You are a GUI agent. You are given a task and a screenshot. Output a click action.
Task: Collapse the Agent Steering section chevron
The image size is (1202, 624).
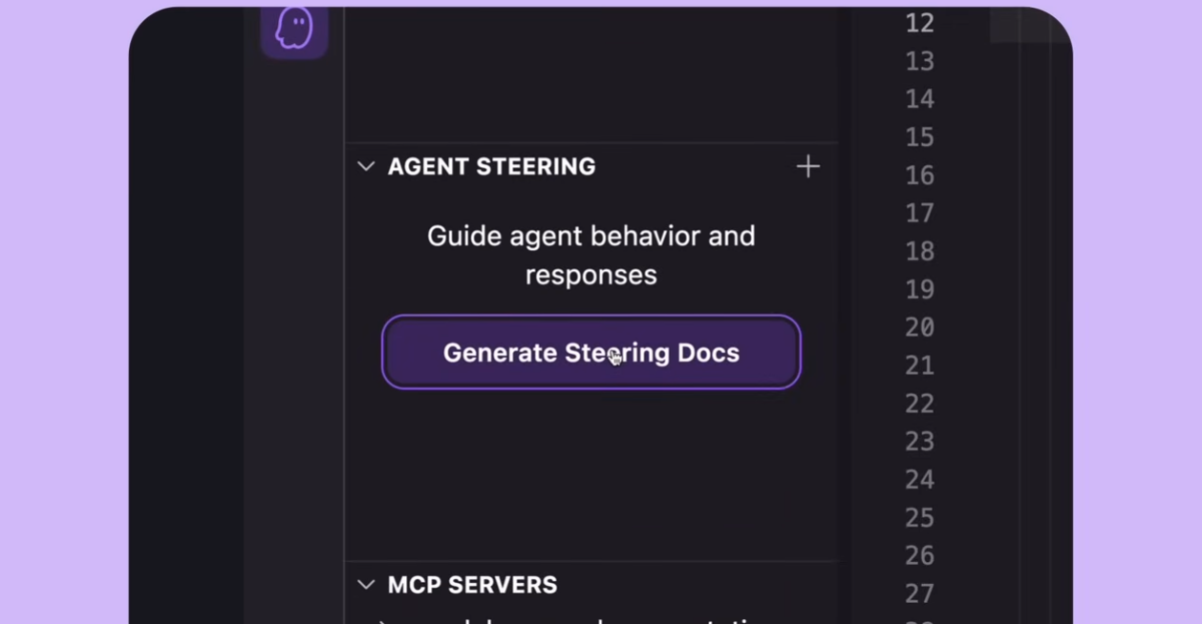[366, 167]
